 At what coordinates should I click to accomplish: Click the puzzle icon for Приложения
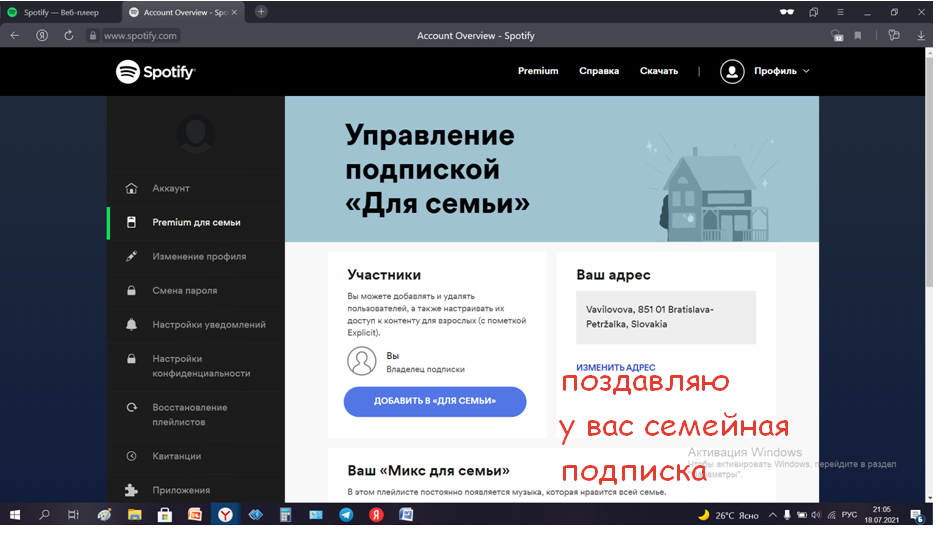(x=131, y=490)
